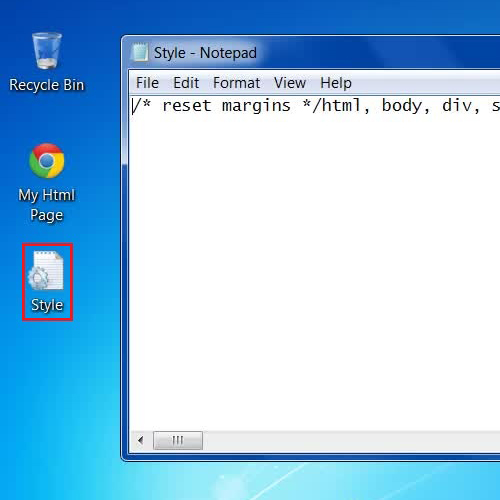Open the Help menu
Image resolution: width=500 pixels, height=500 pixels.
[336, 83]
